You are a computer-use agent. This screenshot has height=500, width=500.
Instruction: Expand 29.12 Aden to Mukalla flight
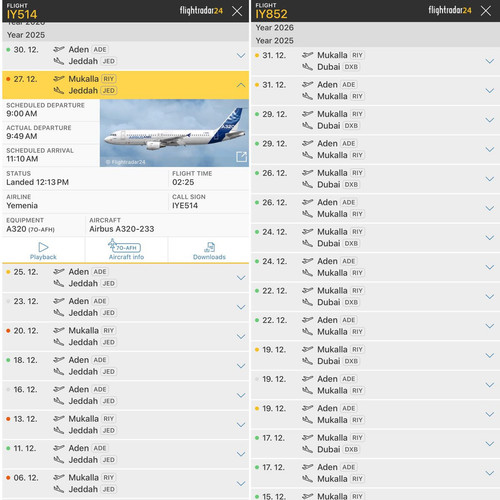[x=490, y=149]
